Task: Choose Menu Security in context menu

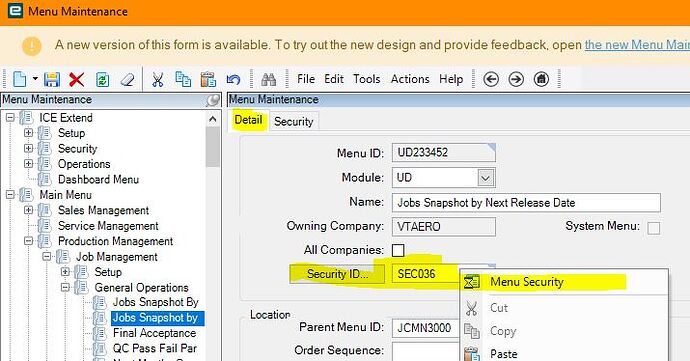Action: pyautogui.click(x=564, y=282)
